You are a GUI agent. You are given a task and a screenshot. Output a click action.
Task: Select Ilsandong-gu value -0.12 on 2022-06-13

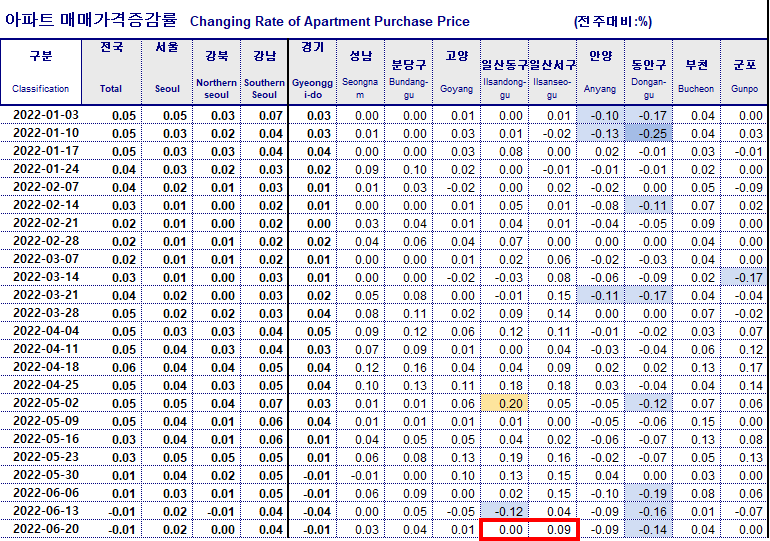click(x=504, y=511)
